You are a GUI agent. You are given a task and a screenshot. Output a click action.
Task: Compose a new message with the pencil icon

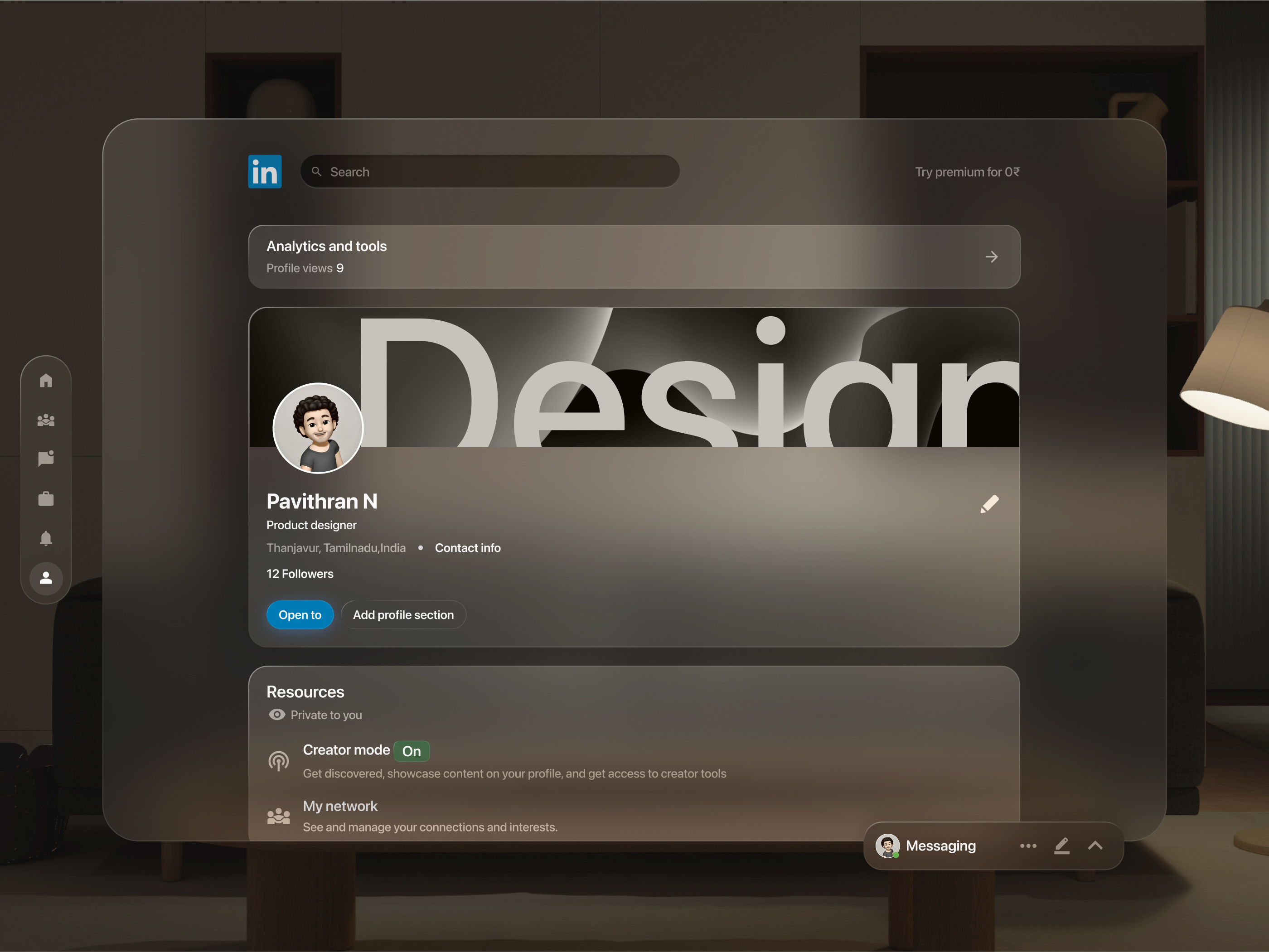tap(1061, 846)
